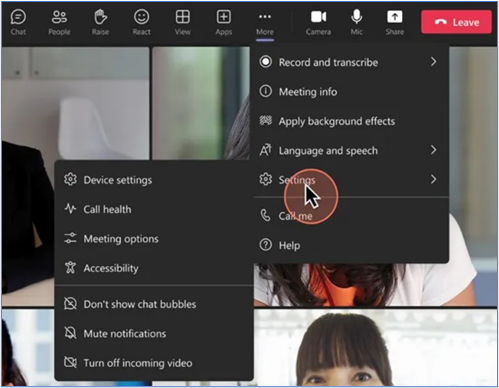Select the video tile with white chair

pyautogui.click(x=75, y=103)
